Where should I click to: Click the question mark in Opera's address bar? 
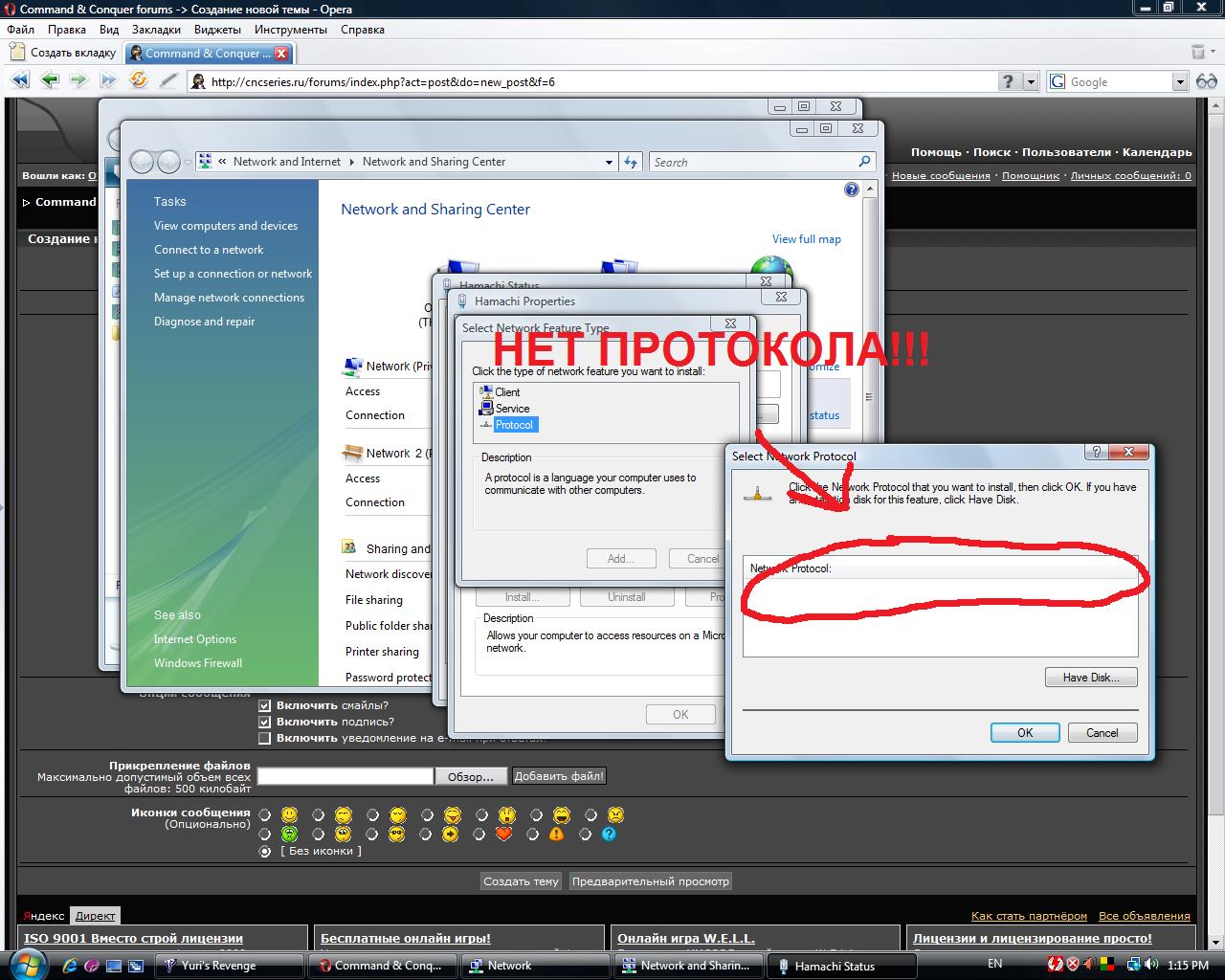point(1009,81)
